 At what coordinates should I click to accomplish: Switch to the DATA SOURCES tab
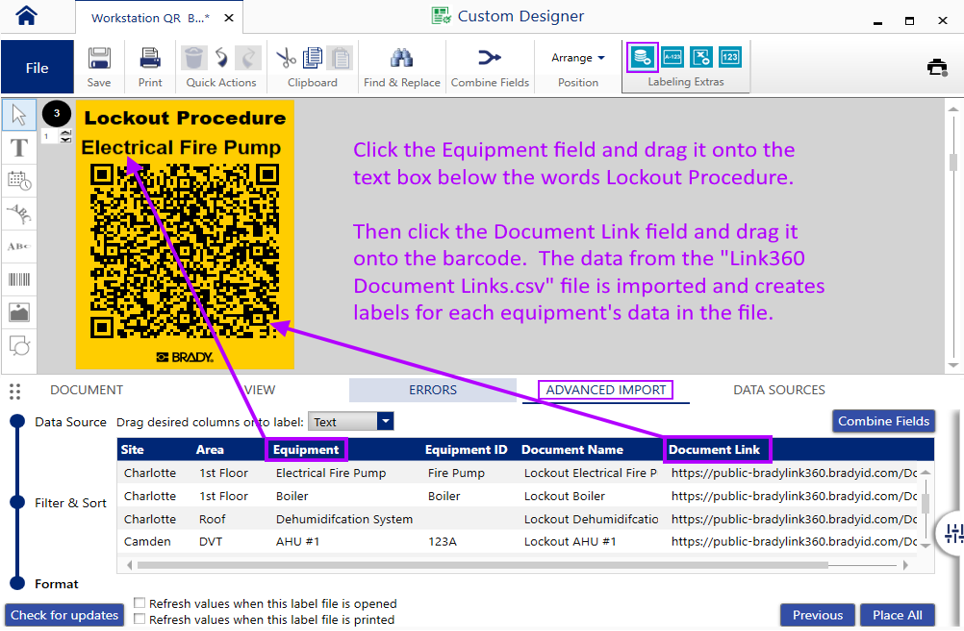tap(778, 390)
